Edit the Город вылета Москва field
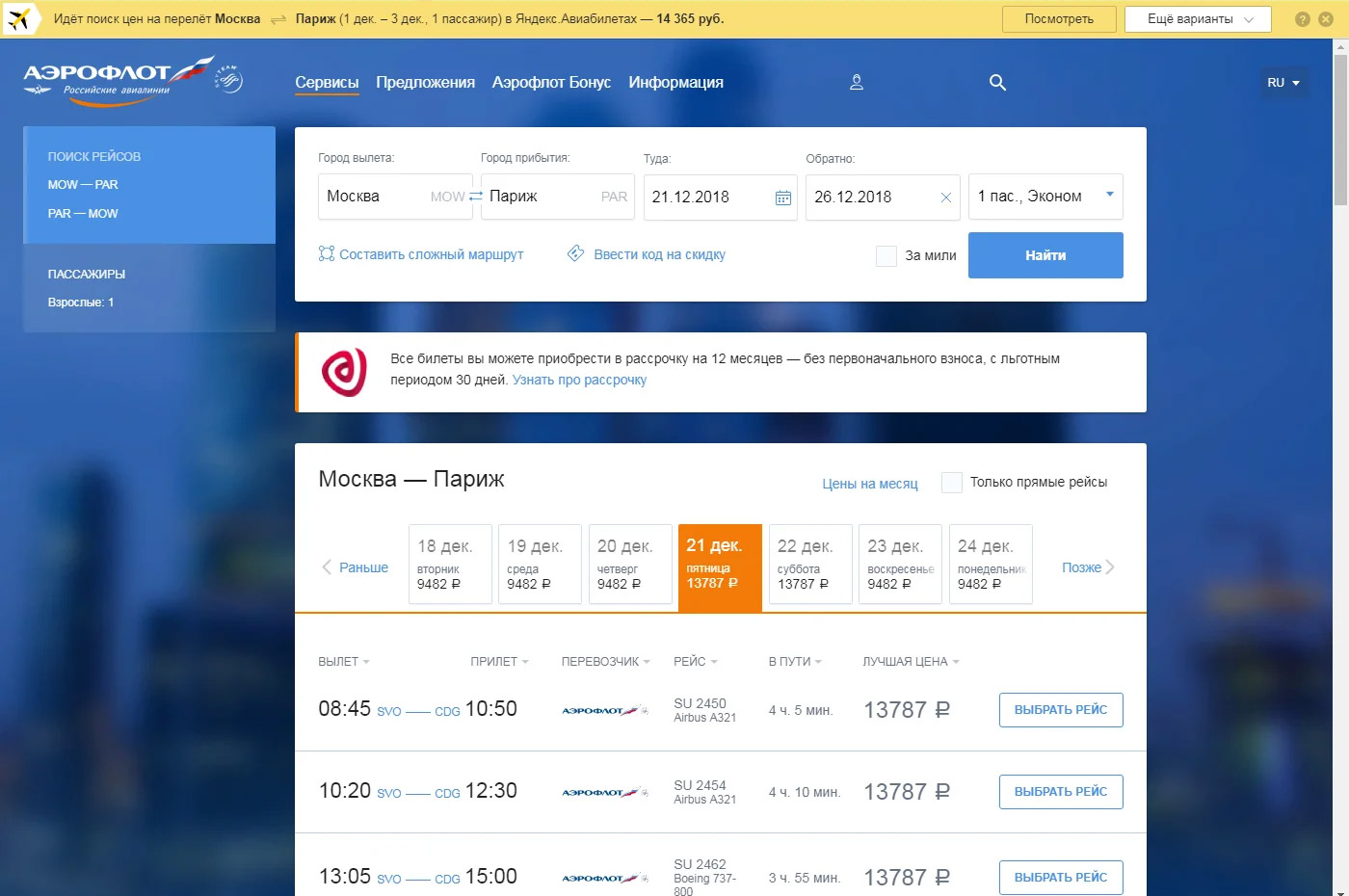 [395, 197]
